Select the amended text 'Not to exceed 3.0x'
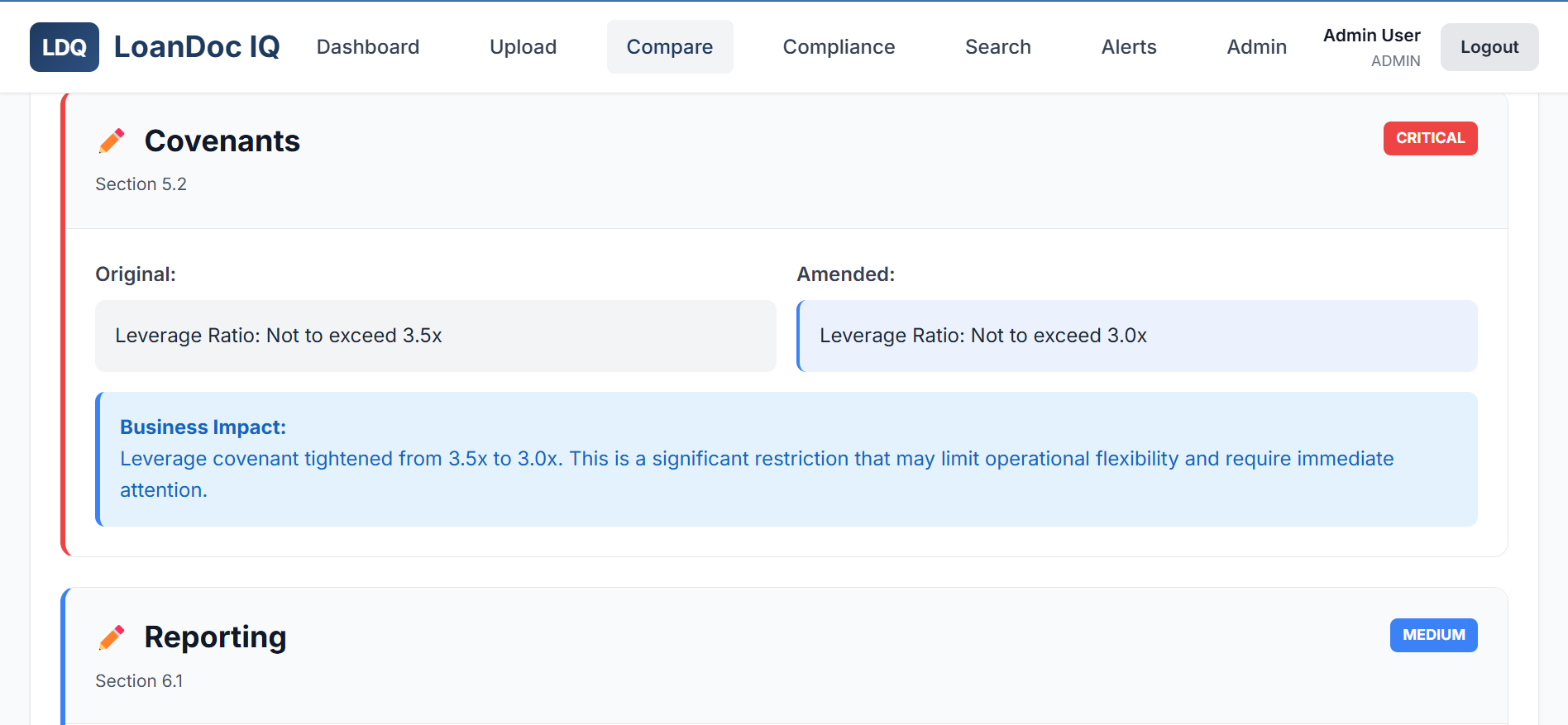The width and height of the screenshot is (1568, 725). (x=1059, y=336)
